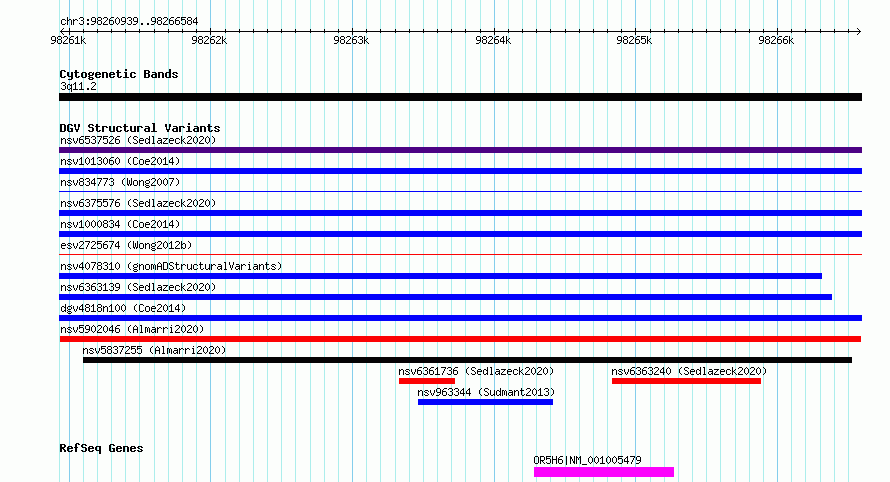
Task: Click the Cytogenetic Bands track title
Action: tap(119, 74)
